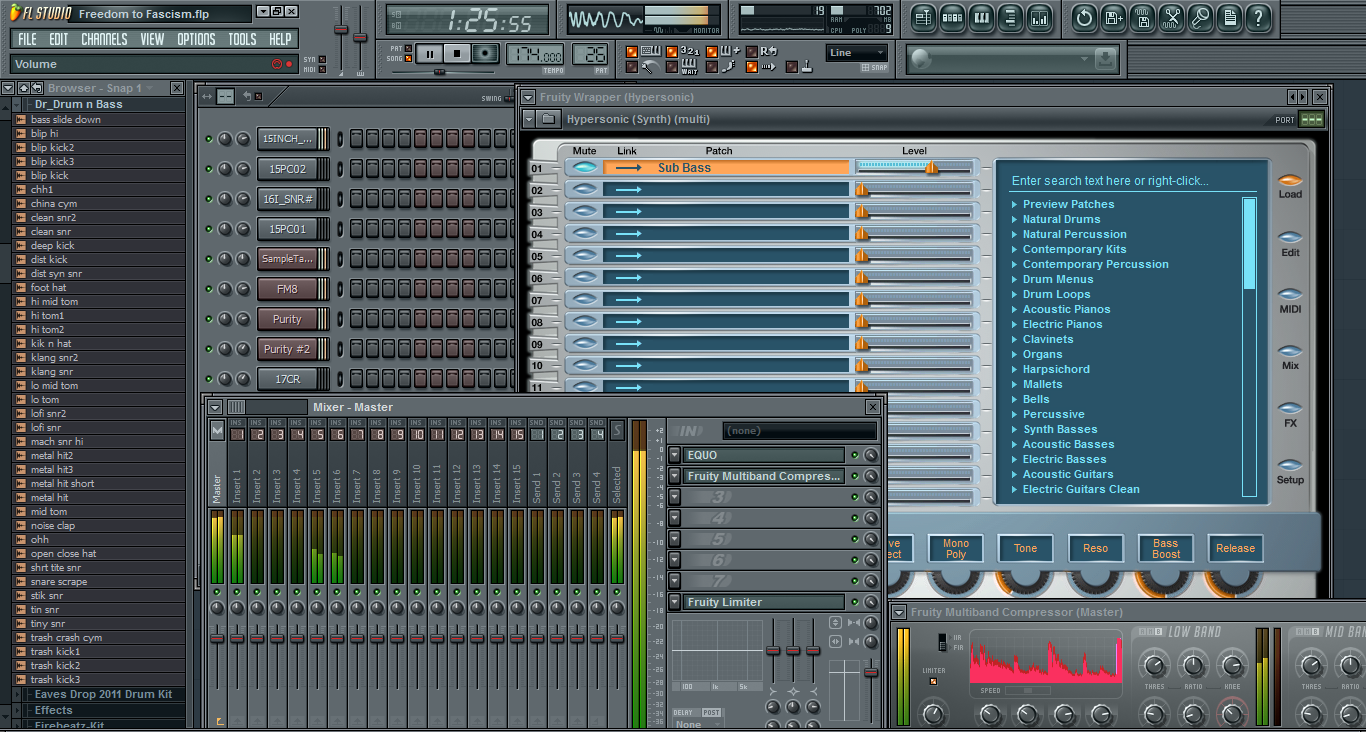This screenshot has width=1366, height=732.
Task: Click the Mono Poly button in Hypersonic
Action: tap(956, 548)
